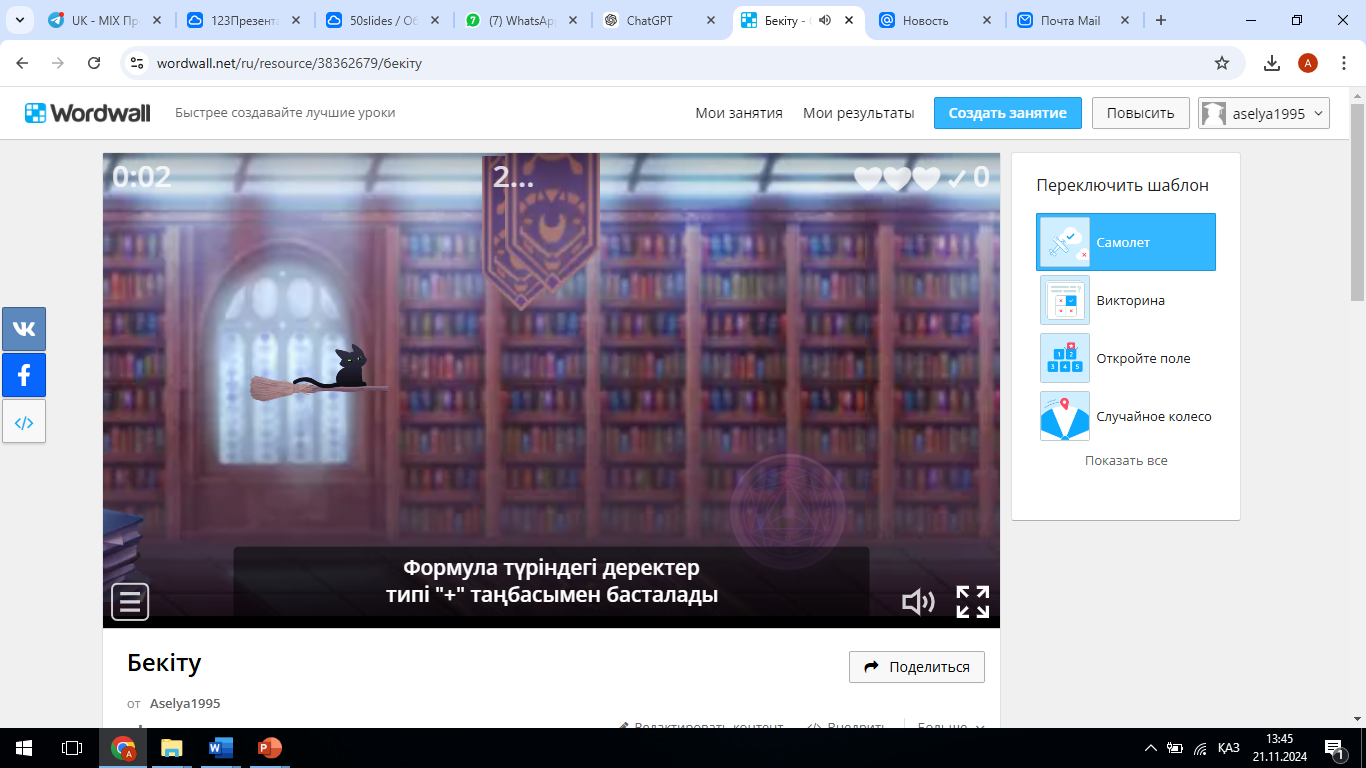Close the active Бекіту tab

[848, 21]
